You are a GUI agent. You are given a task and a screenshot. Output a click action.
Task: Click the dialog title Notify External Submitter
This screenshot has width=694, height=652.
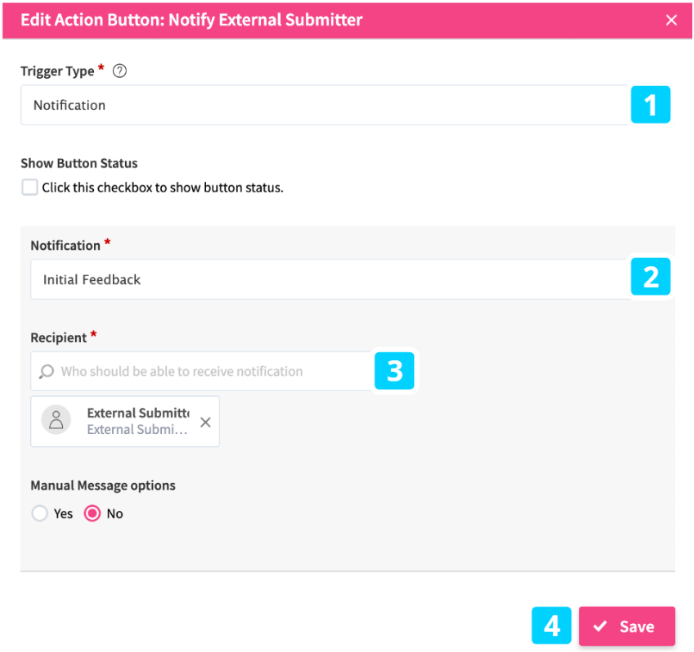[x=191, y=20]
